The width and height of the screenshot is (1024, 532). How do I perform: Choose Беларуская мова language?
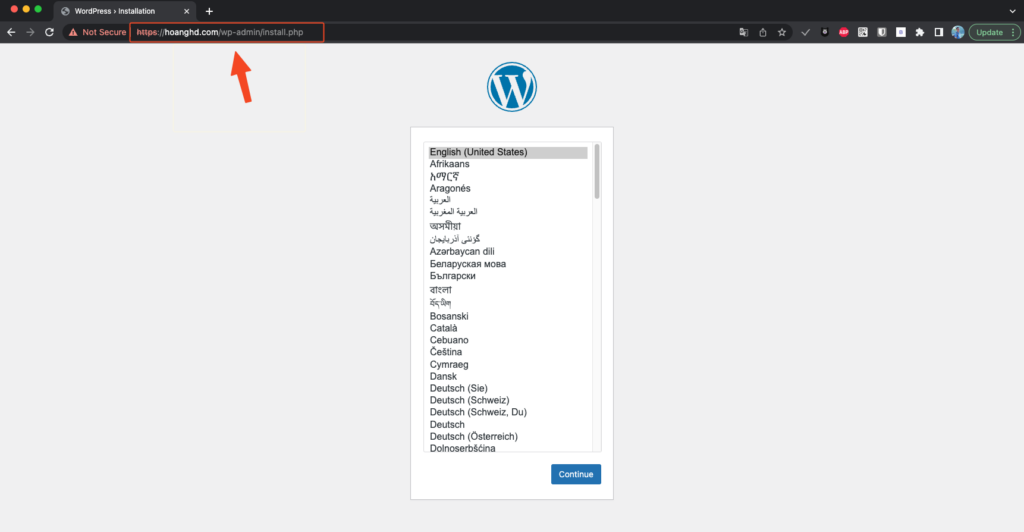point(468,264)
